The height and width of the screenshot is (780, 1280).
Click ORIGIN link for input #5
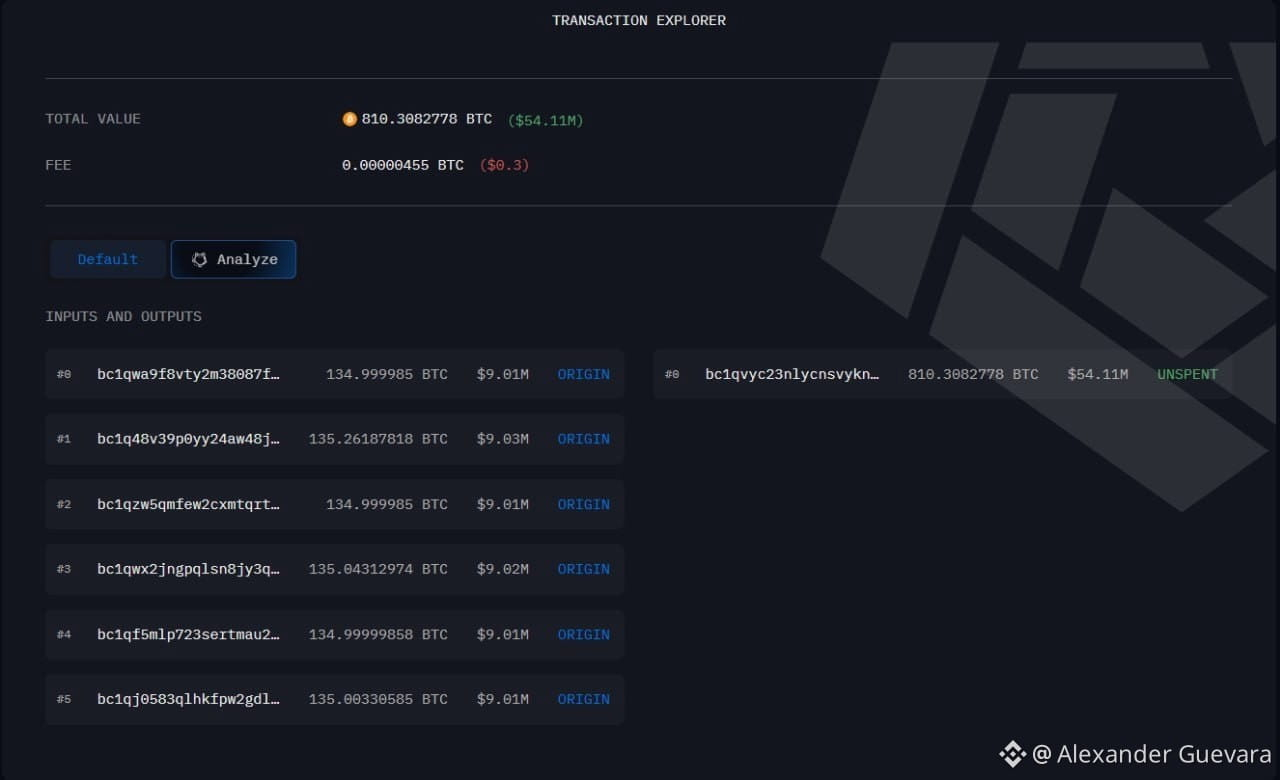click(x=584, y=699)
